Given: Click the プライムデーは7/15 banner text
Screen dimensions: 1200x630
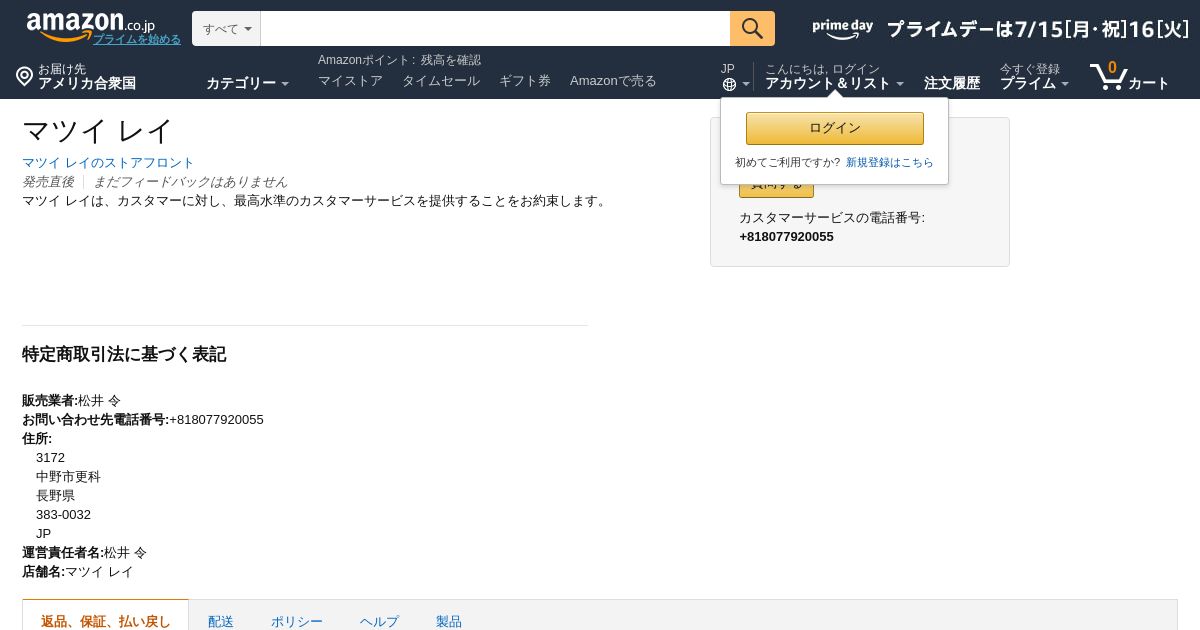Looking at the screenshot, I should pos(1038,29).
